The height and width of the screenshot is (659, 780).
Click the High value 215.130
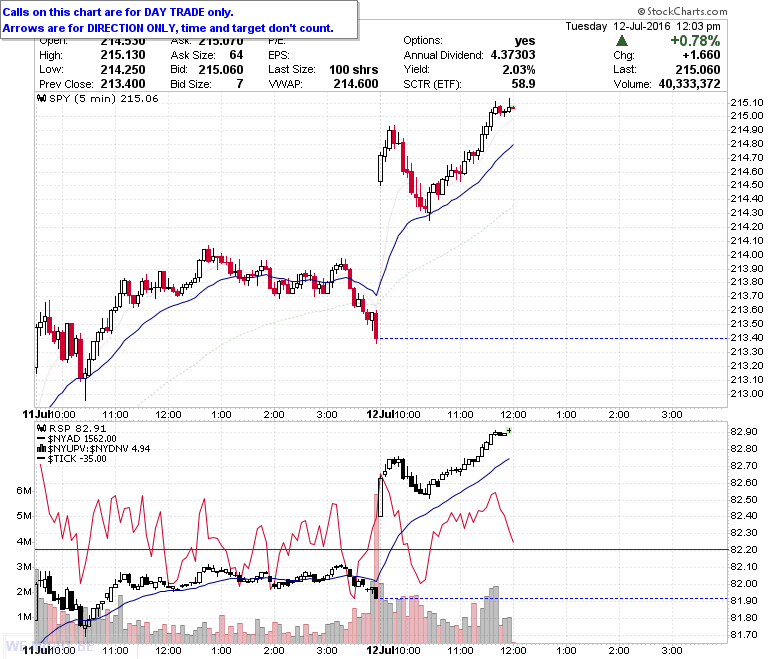pyautogui.click(x=123, y=55)
